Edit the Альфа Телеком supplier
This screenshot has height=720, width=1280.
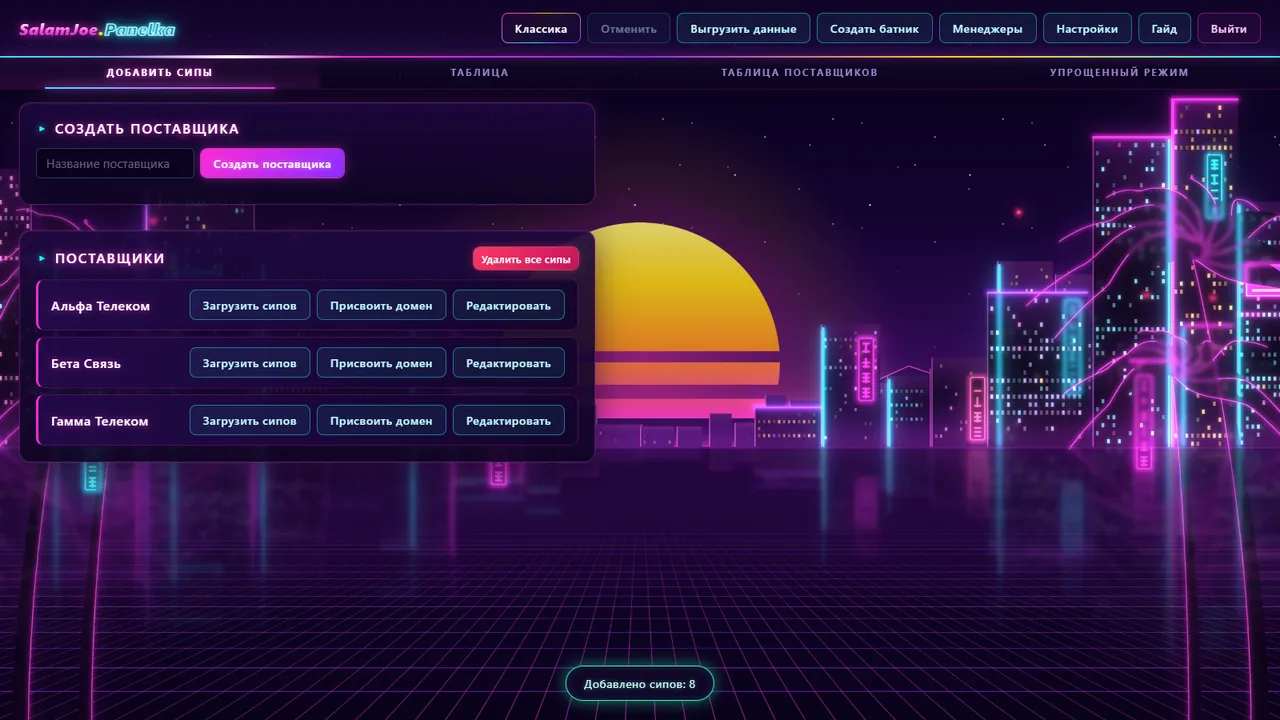[508, 305]
